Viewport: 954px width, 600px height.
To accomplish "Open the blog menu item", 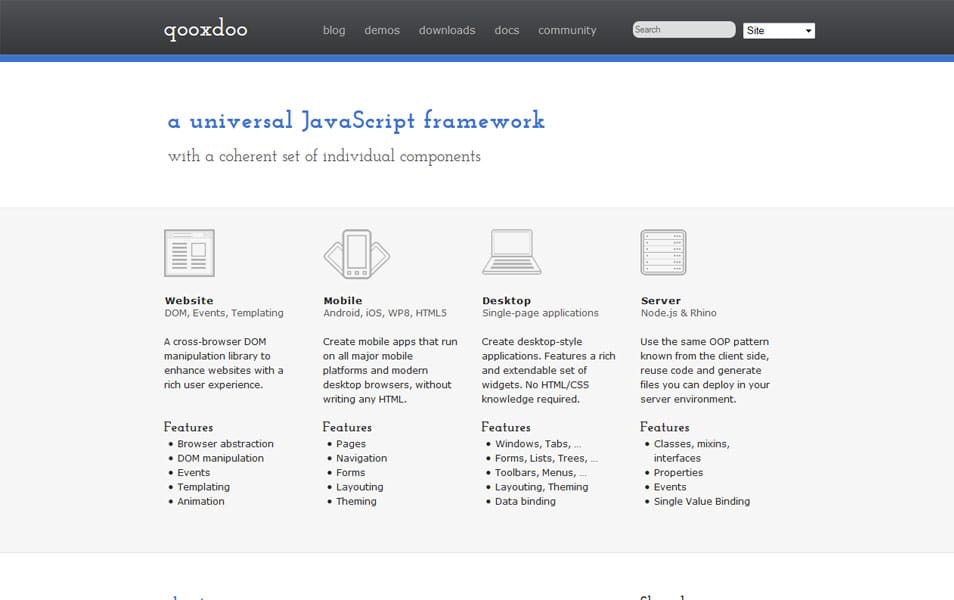I will pos(334,30).
